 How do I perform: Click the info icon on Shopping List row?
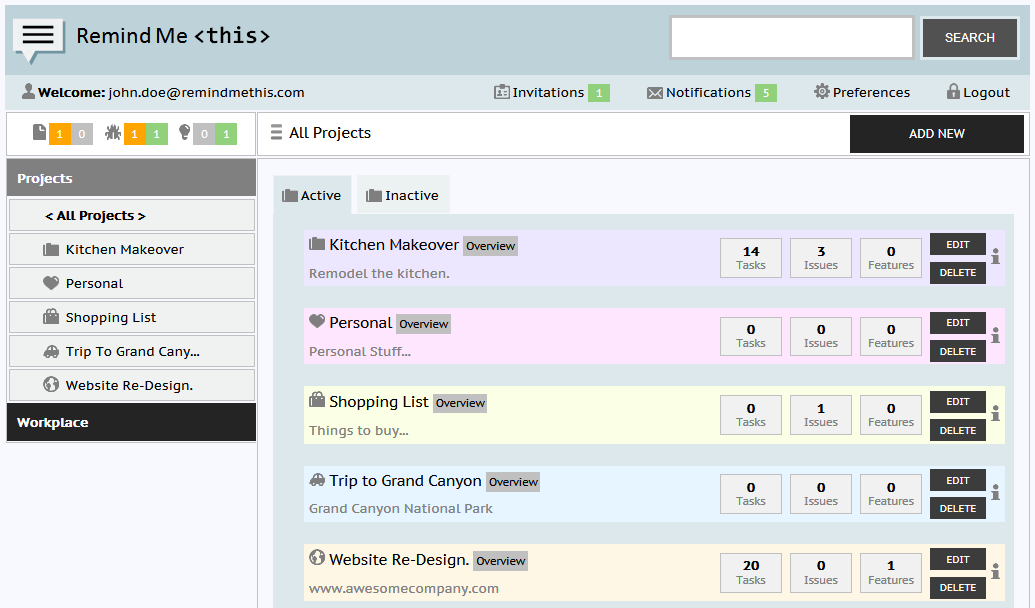point(995,414)
